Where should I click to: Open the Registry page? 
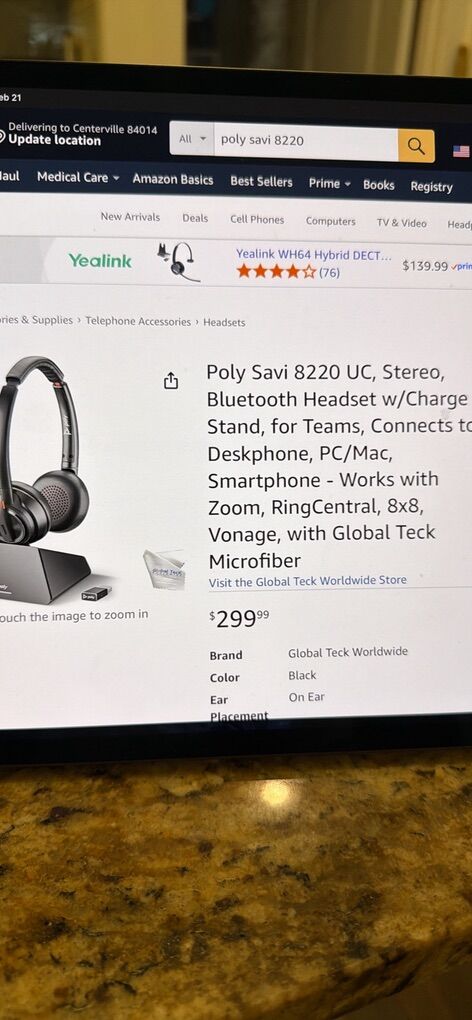point(432,187)
